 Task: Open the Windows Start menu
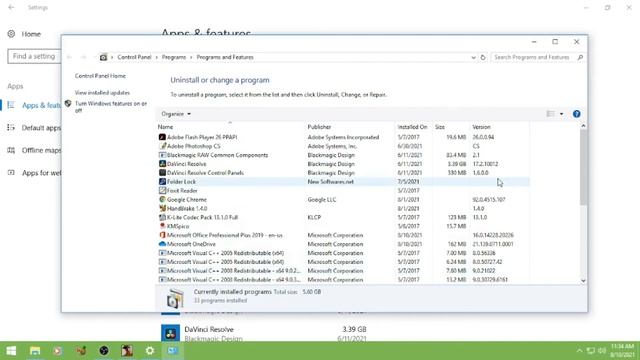(x=11, y=351)
